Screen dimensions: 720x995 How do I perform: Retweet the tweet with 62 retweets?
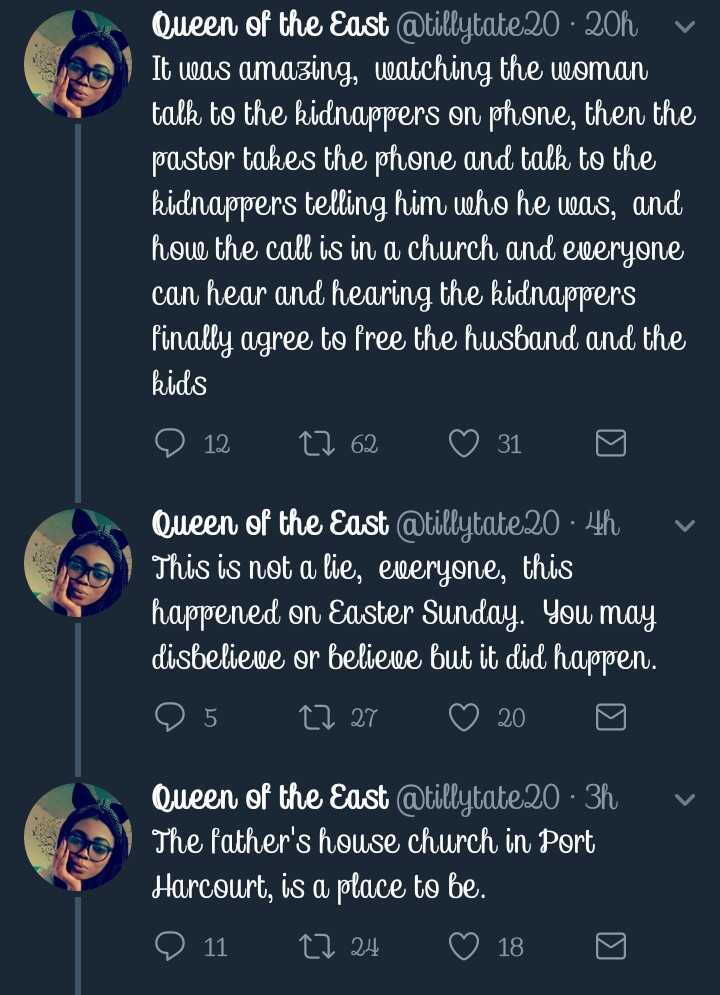[318, 443]
